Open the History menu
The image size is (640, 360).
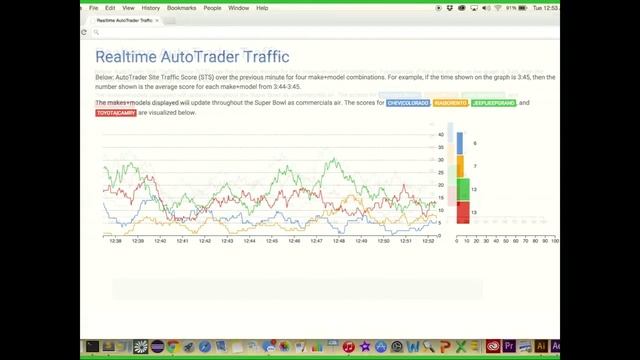(151, 8)
